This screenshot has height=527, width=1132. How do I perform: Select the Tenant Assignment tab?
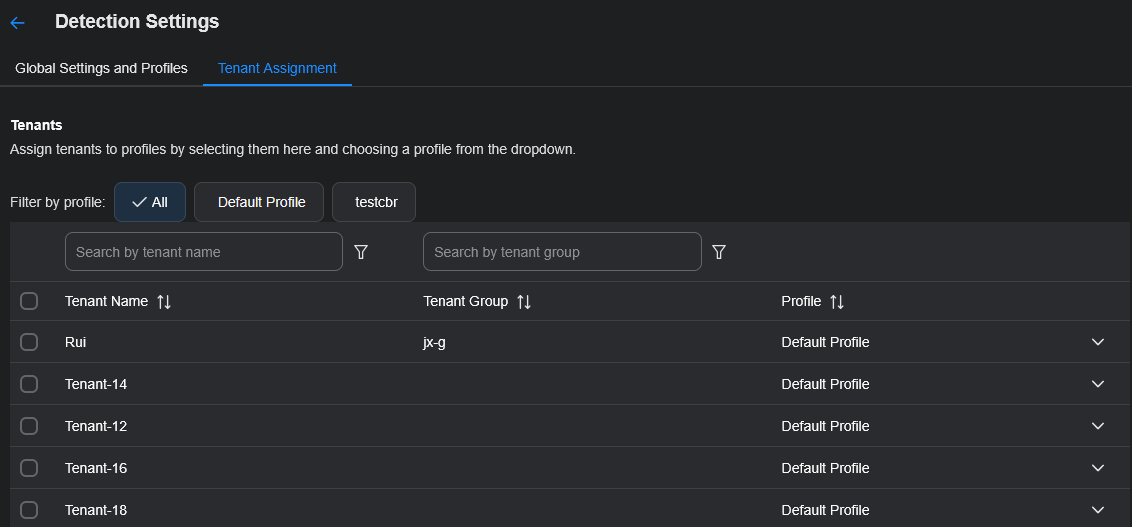tap(277, 68)
